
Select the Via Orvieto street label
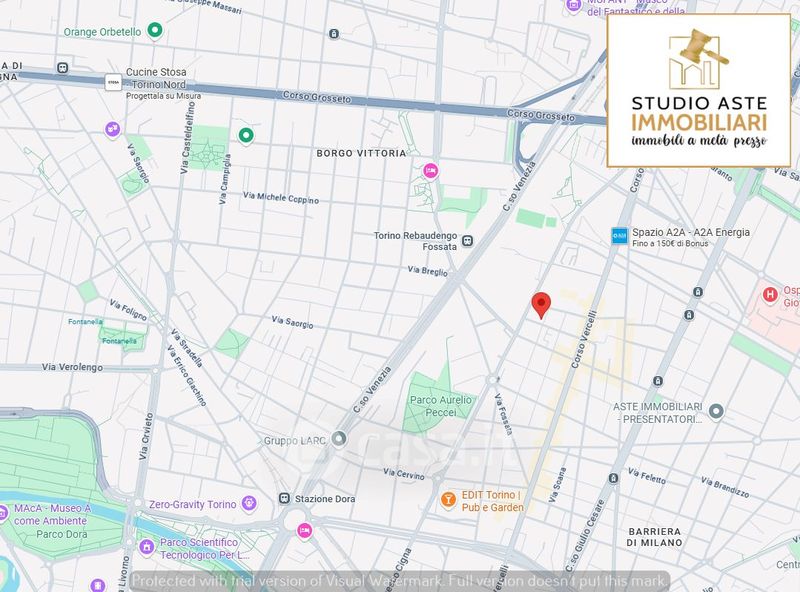[x=145, y=436]
